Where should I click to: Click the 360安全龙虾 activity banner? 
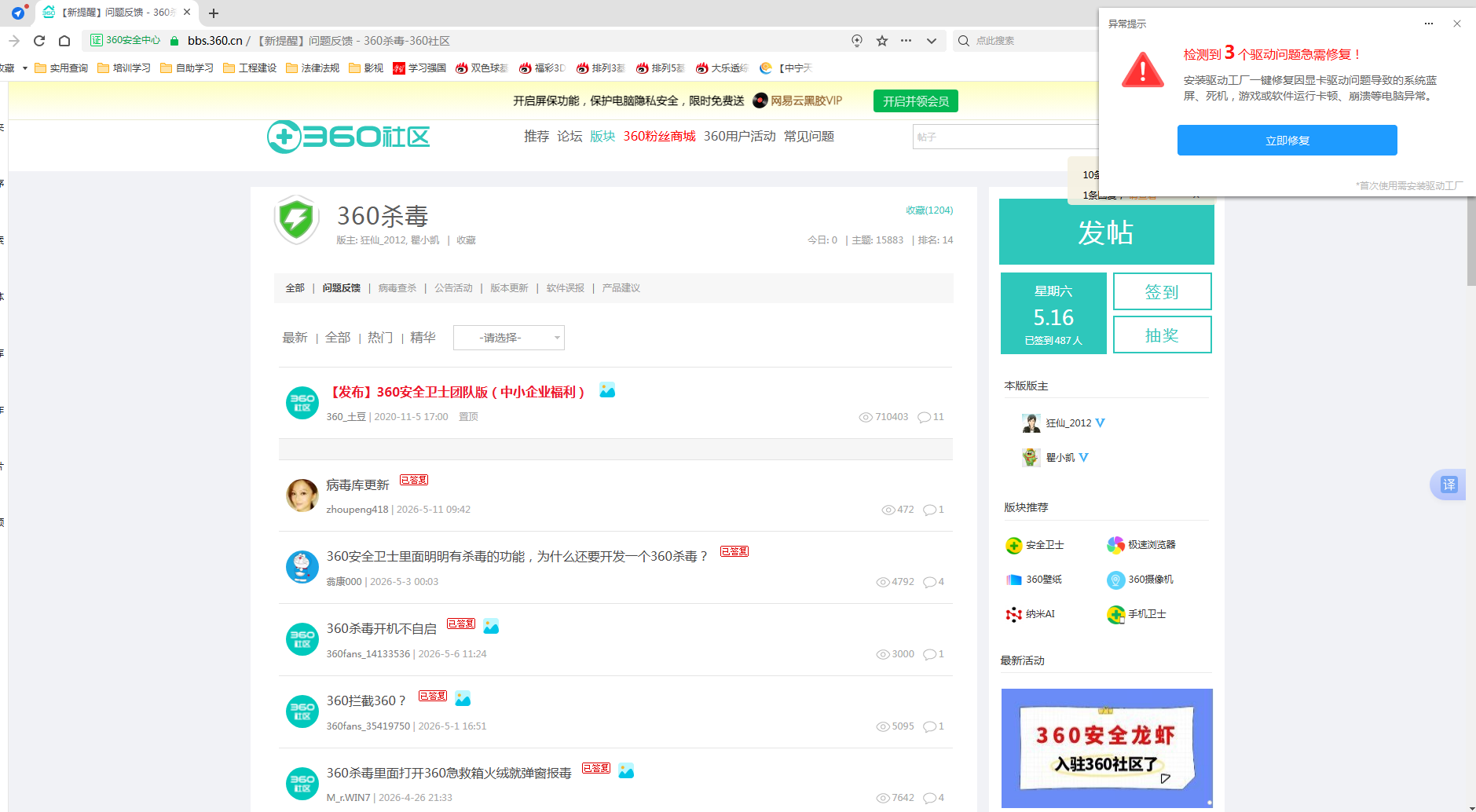coord(1107,748)
